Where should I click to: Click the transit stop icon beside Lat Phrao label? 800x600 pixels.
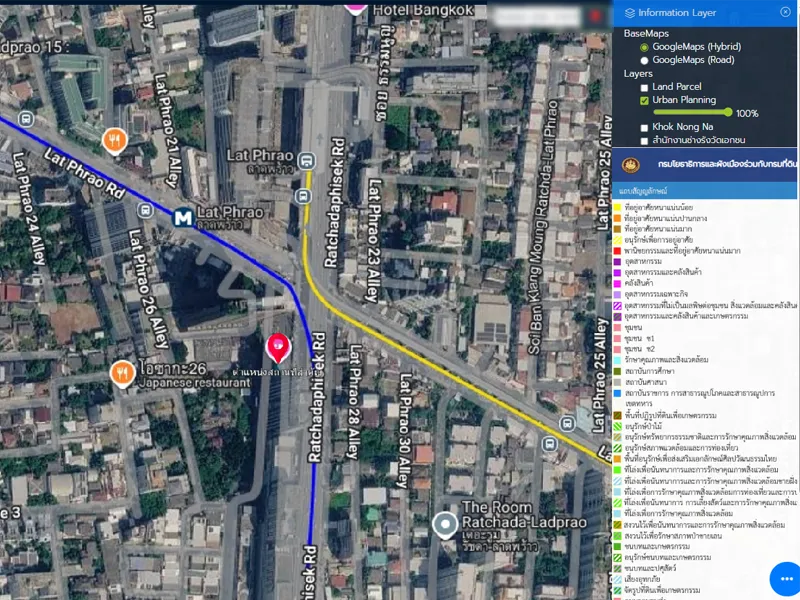[x=306, y=159]
